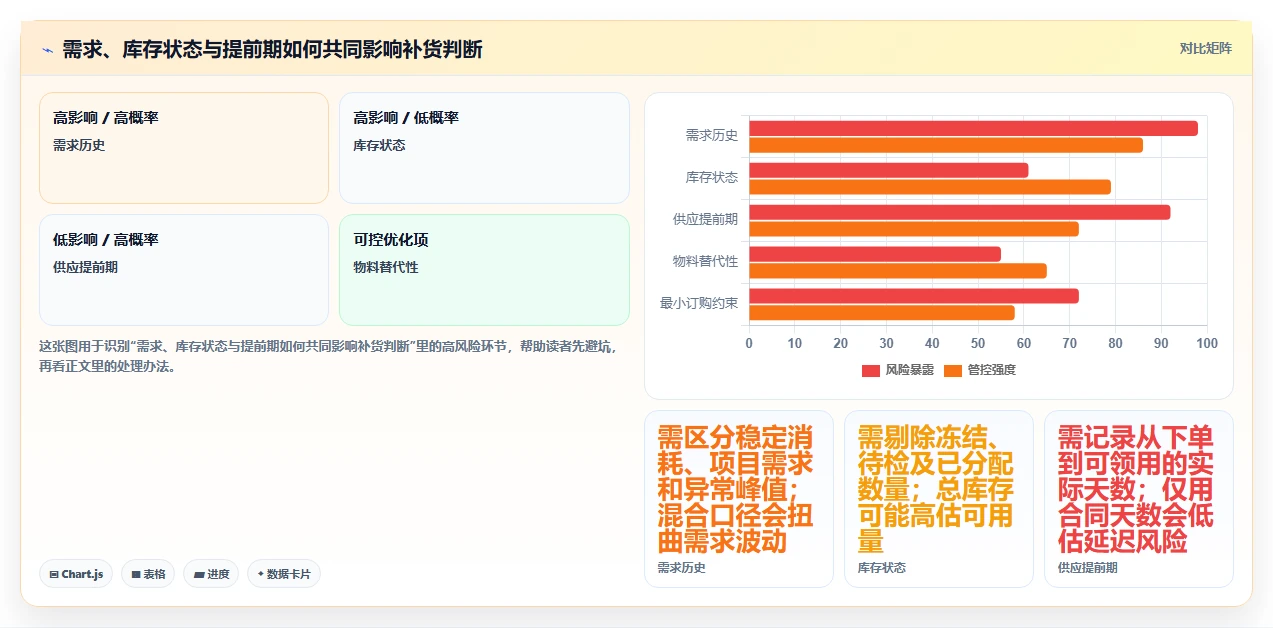Screen dimensions: 1273x628
Task: Click the orange 最小订购约束 control bar
Action: coord(882,313)
